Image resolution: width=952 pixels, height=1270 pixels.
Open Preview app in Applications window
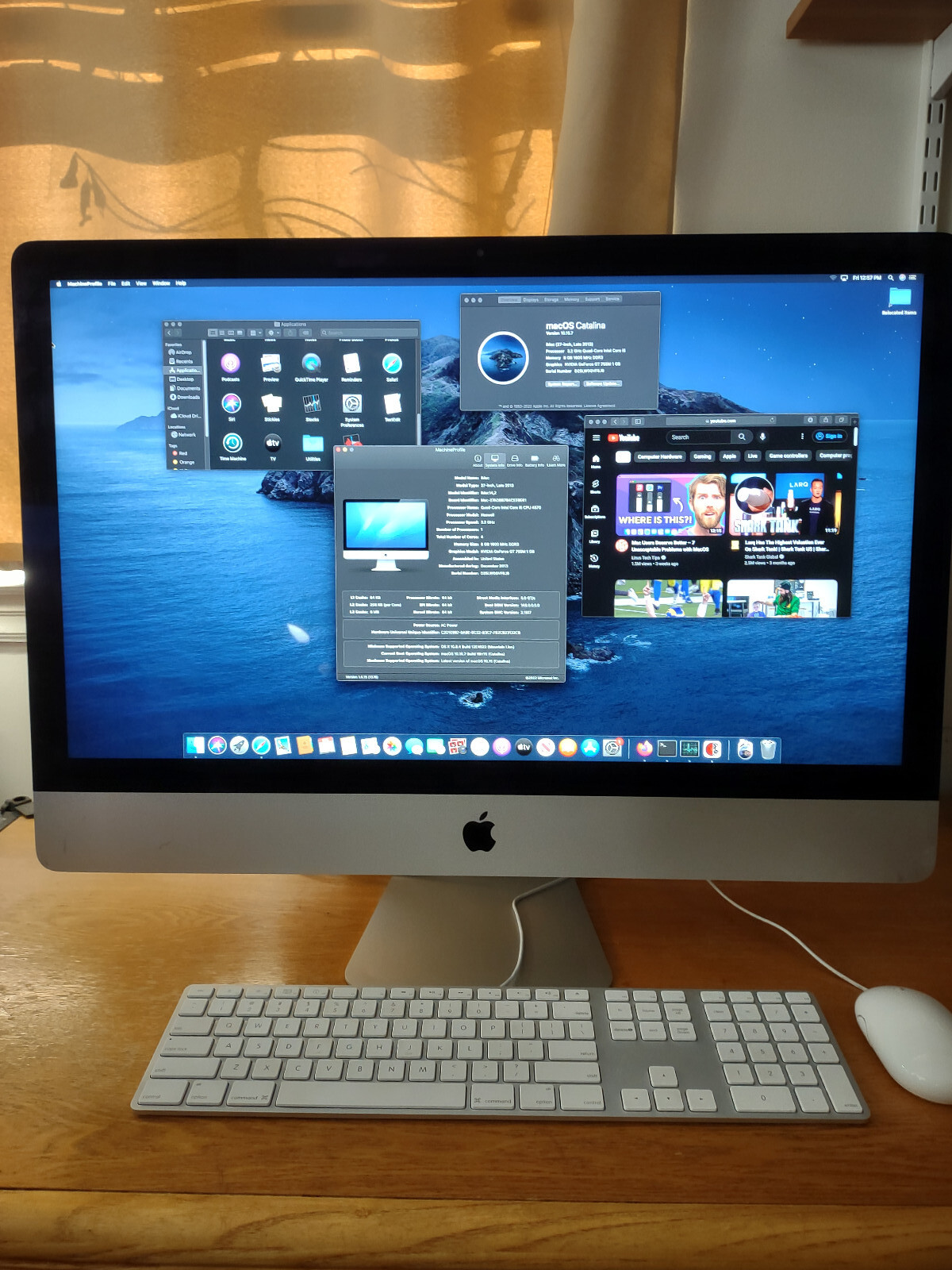[x=271, y=364]
